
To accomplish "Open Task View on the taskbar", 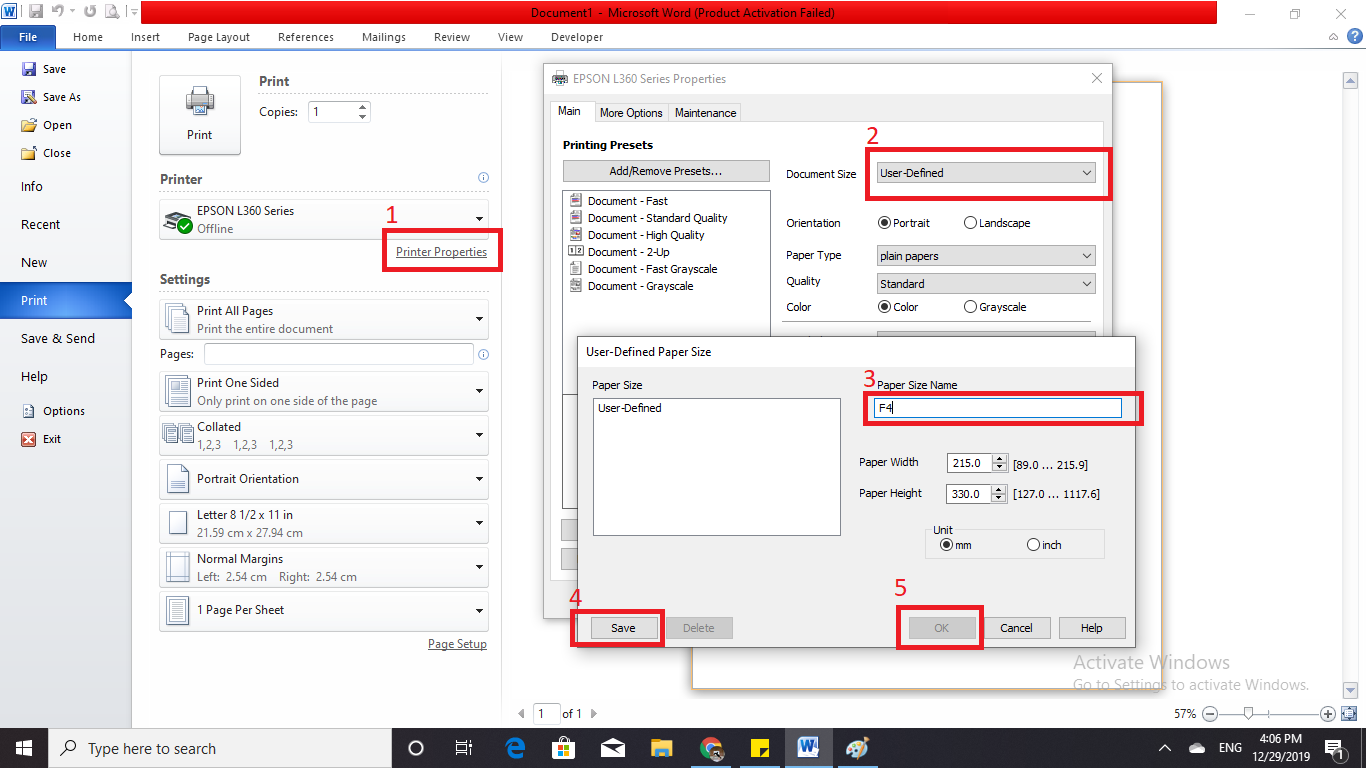I will (464, 748).
